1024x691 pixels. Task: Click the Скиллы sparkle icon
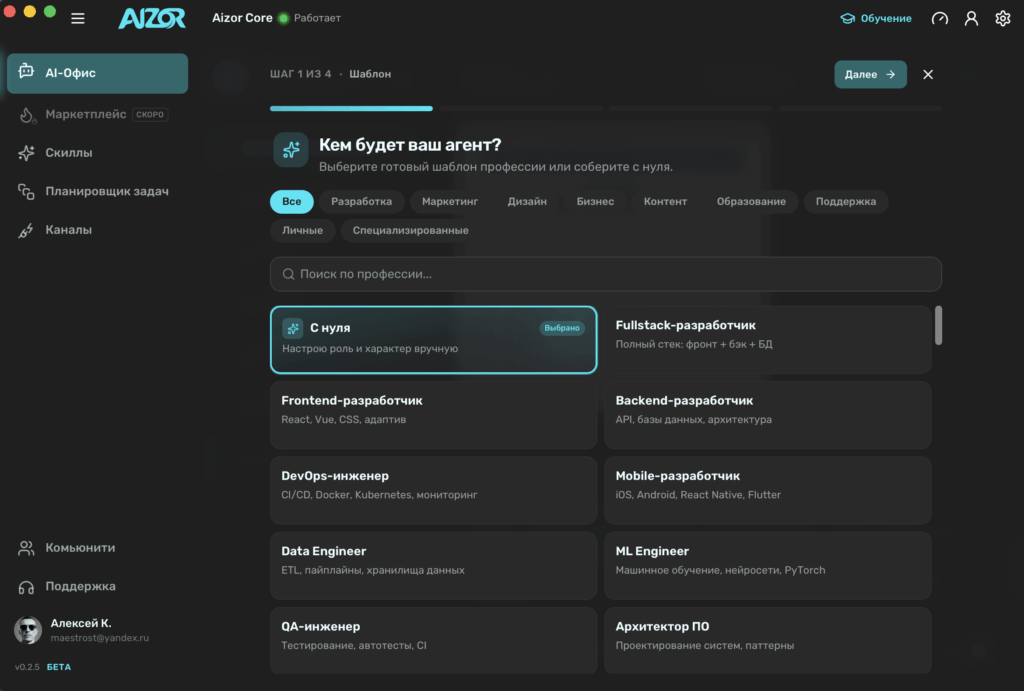click(x=26, y=153)
